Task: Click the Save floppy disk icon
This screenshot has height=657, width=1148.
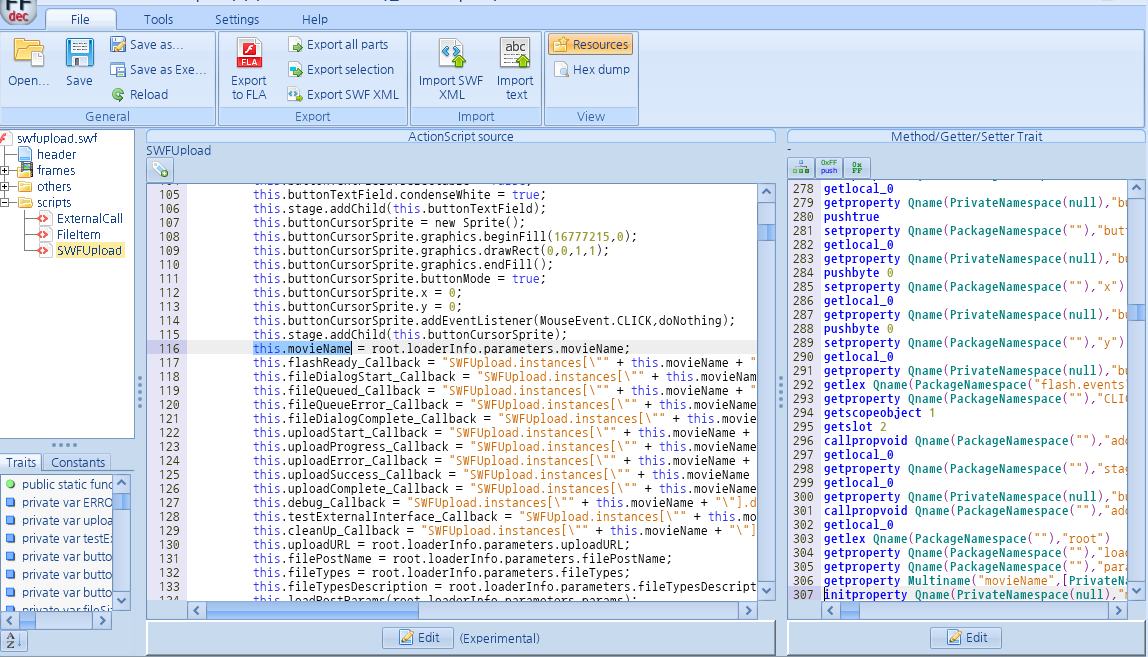Action: [79, 53]
